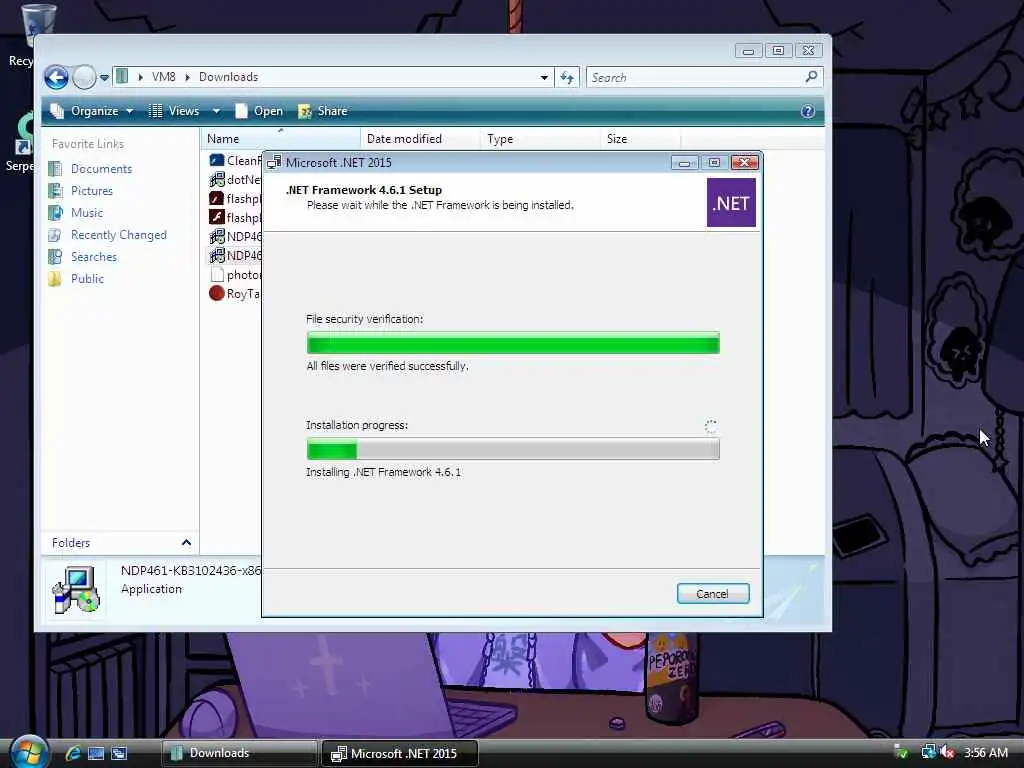Open the recent pages dropdown arrow

click(104, 78)
